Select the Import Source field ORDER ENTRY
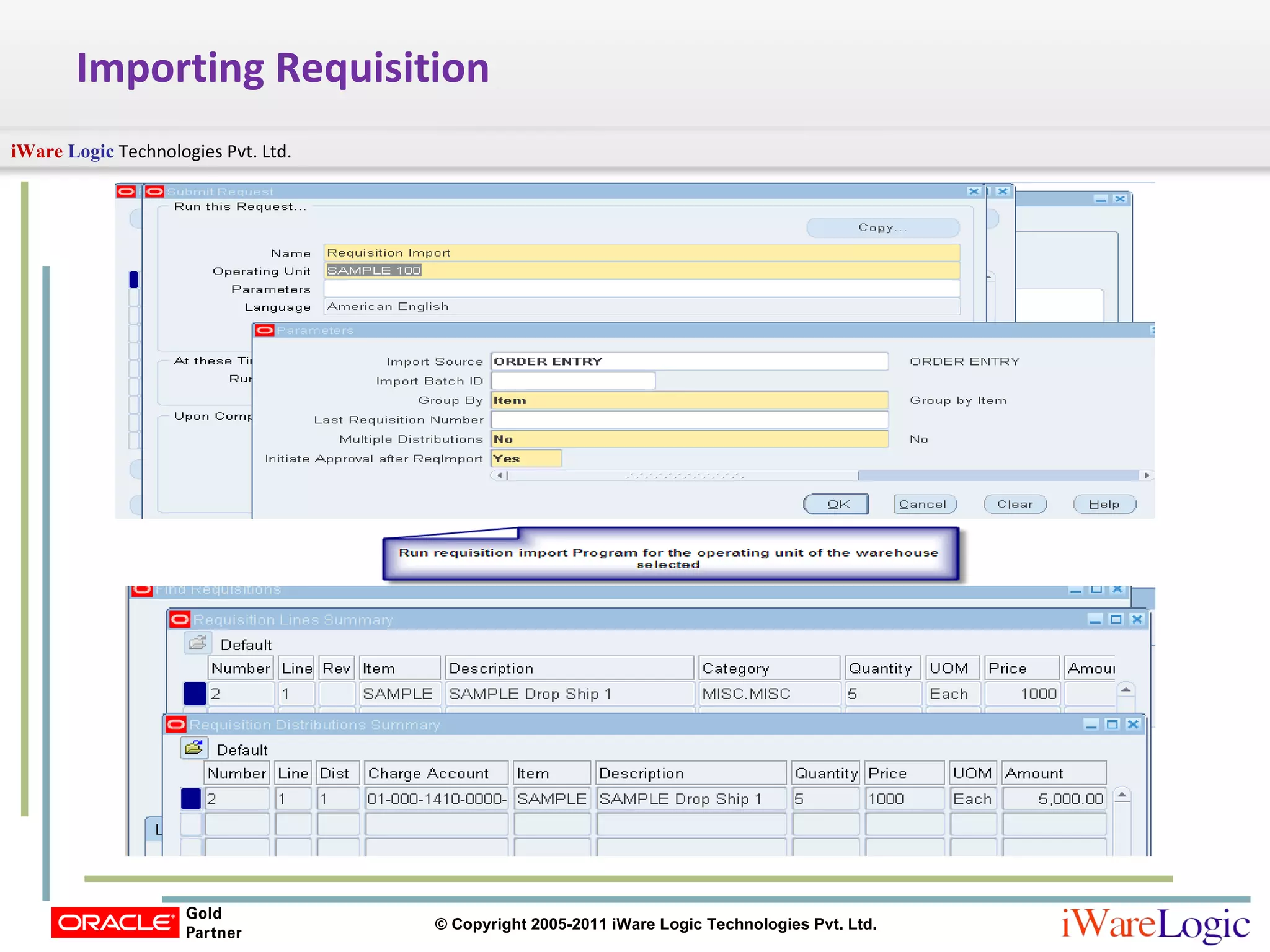The width and height of the screenshot is (1270, 952). [x=690, y=361]
